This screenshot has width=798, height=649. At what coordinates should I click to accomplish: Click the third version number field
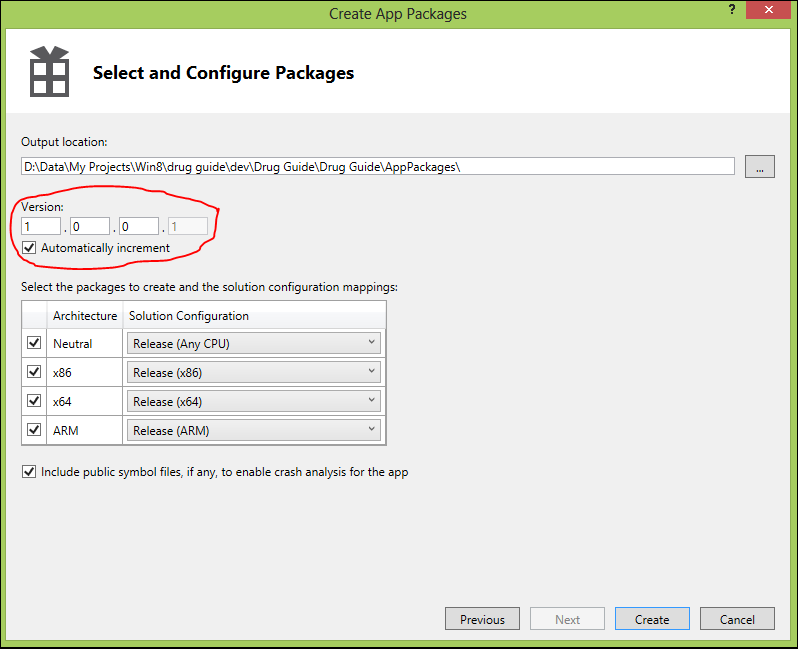(x=138, y=227)
